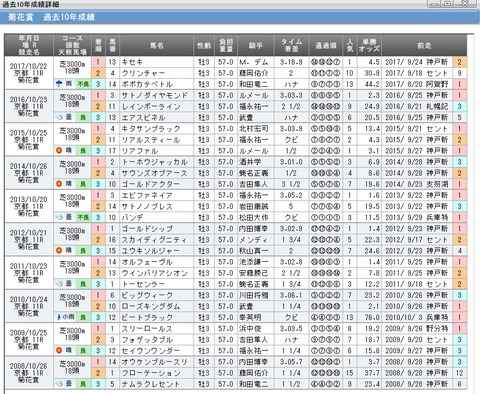Click horse name スリーロールス
This screenshot has width=480, height=394.
(x=147, y=329)
